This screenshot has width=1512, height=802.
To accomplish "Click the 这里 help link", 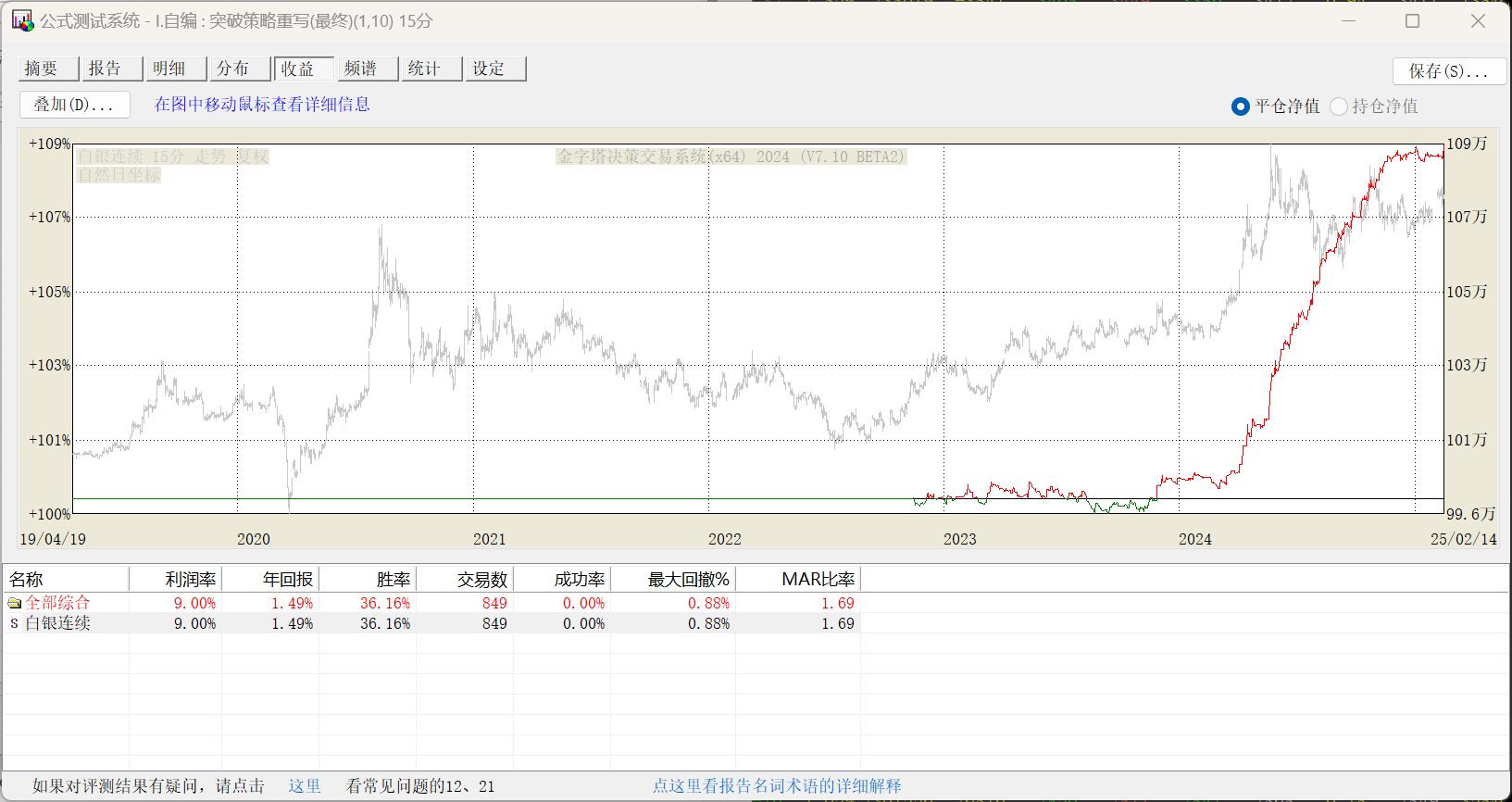I will point(305,786).
